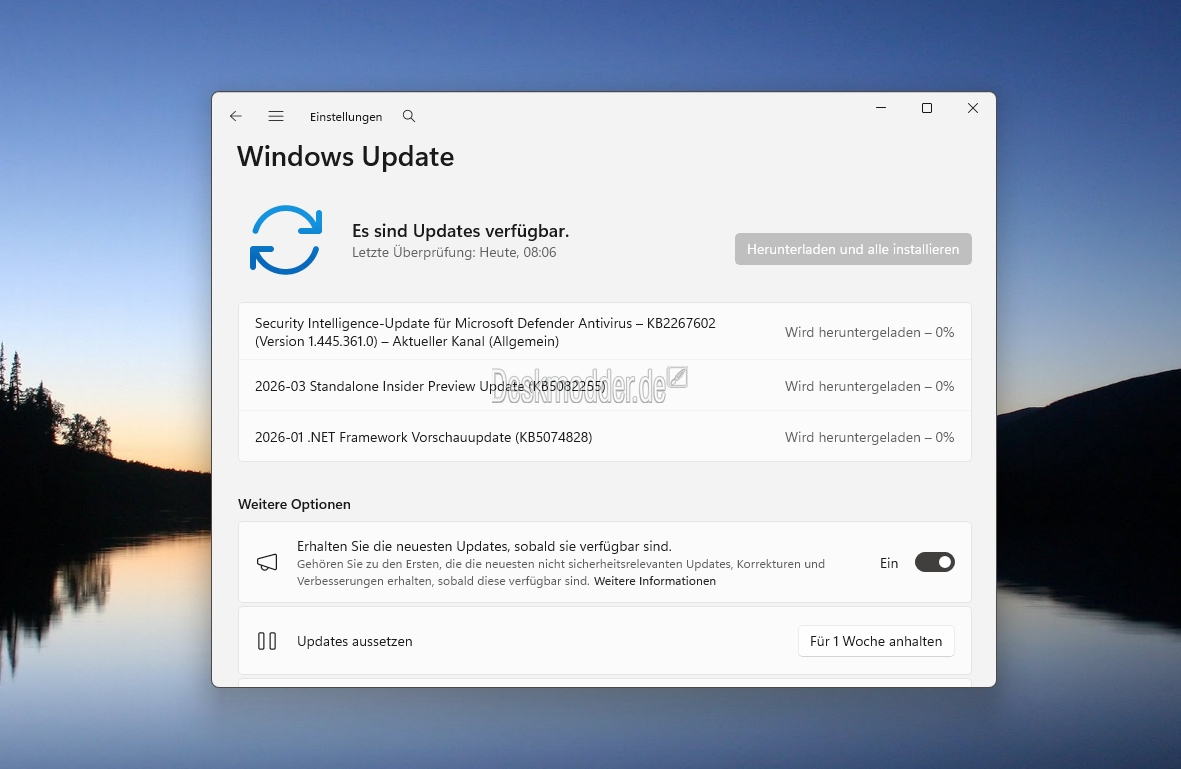This screenshot has width=1181, height=769.
Task: Click the Windows Update page heading
Action: coord(345,157)
